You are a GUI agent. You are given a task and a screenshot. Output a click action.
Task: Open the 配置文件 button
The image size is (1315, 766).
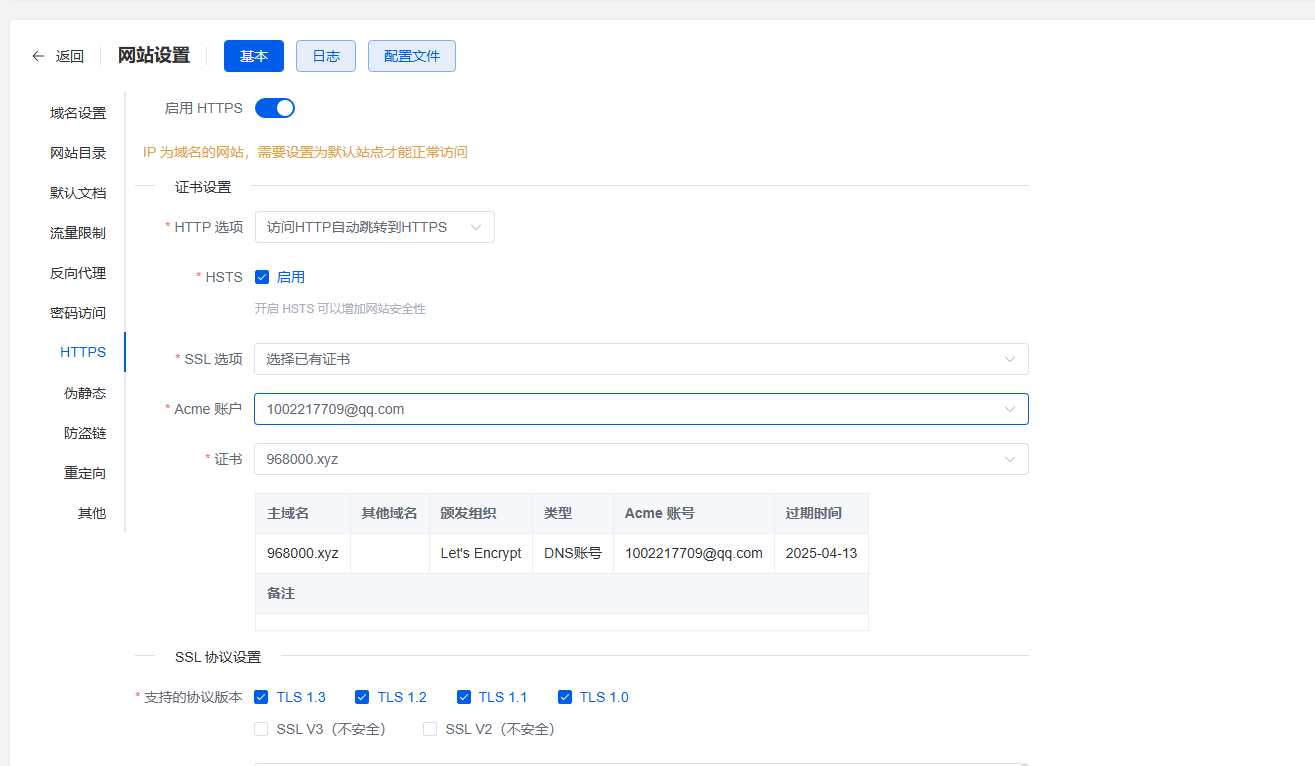click(x=412, y=56)
